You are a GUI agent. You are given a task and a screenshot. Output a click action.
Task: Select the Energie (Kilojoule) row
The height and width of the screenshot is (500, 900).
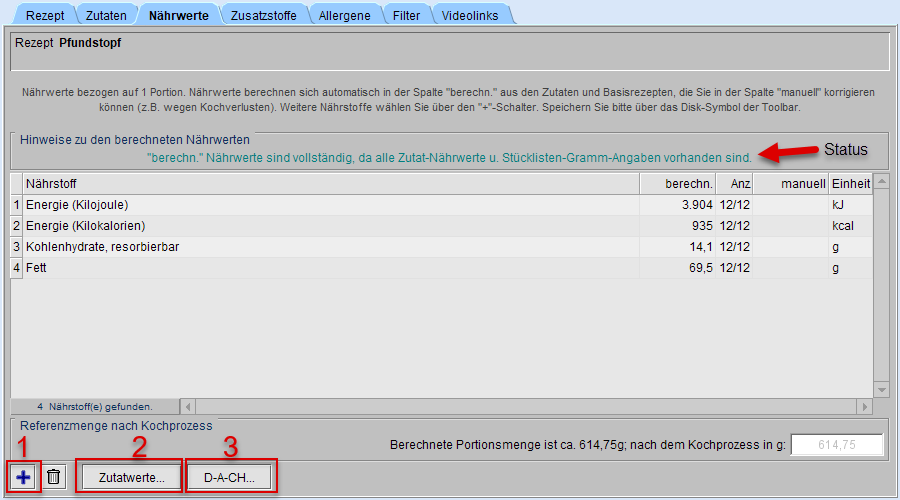441,205
